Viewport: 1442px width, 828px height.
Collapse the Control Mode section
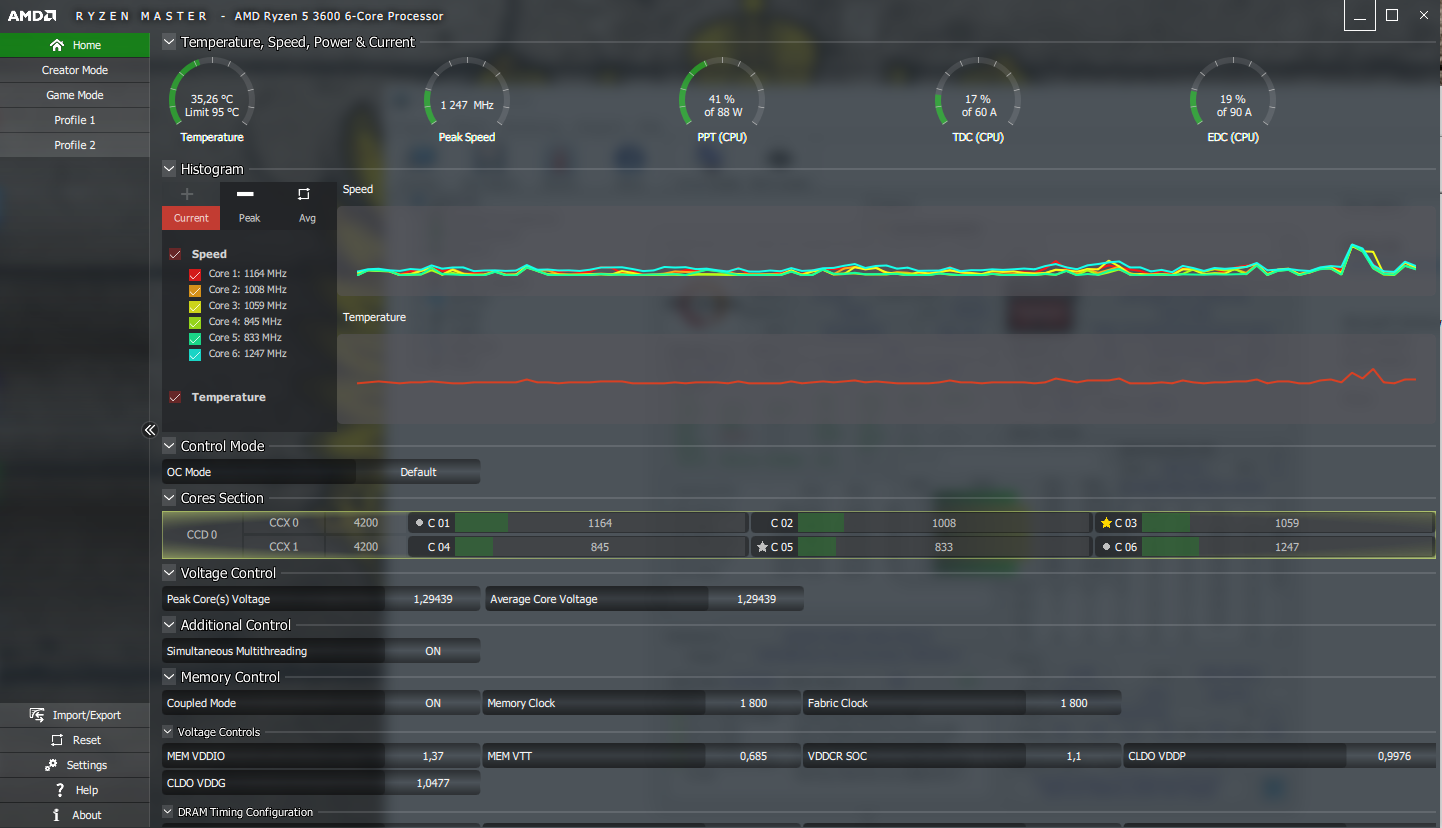(169, 446)
